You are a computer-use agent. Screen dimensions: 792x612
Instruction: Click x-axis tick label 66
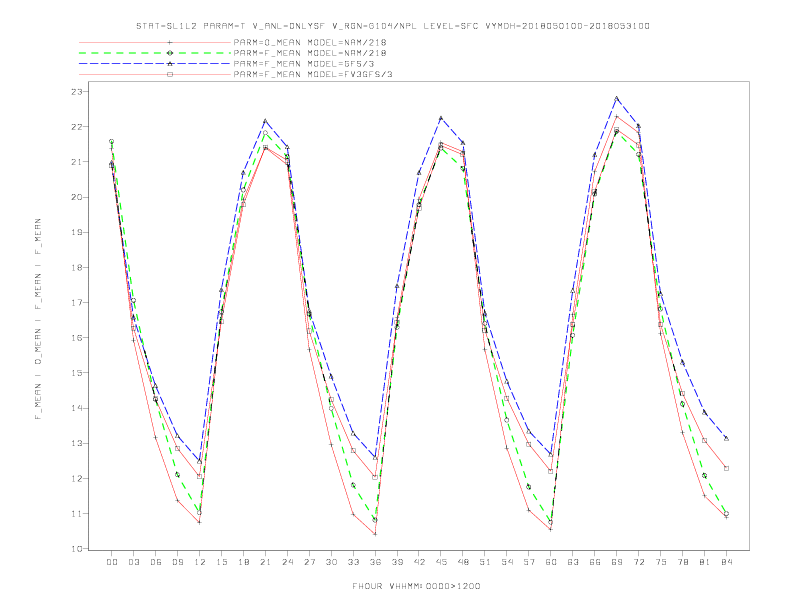click(x=595, y=562)
